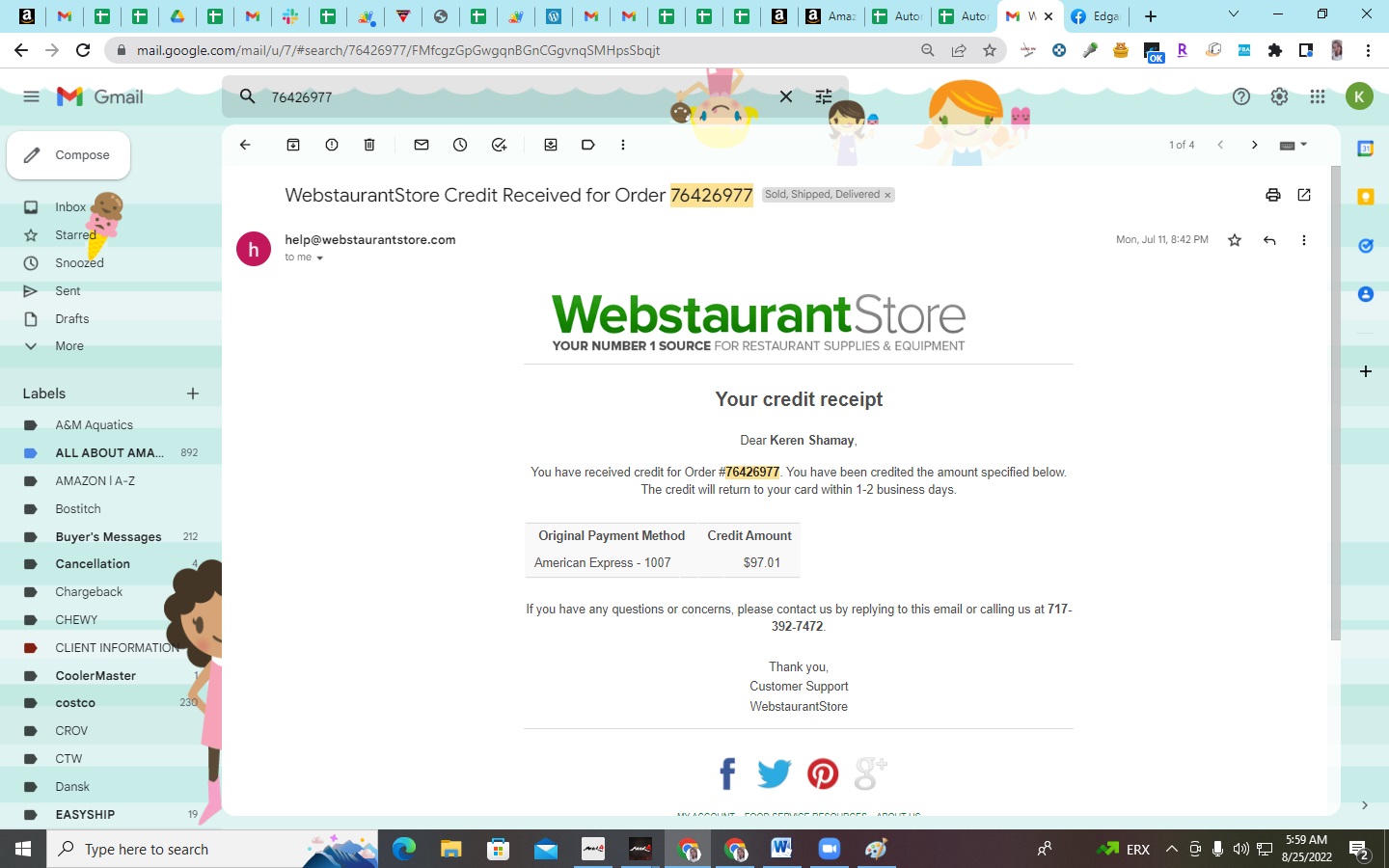The height and width of the screenshot is (868, 1389).
Task: Click the search magnifier icon
Action: 248,96
